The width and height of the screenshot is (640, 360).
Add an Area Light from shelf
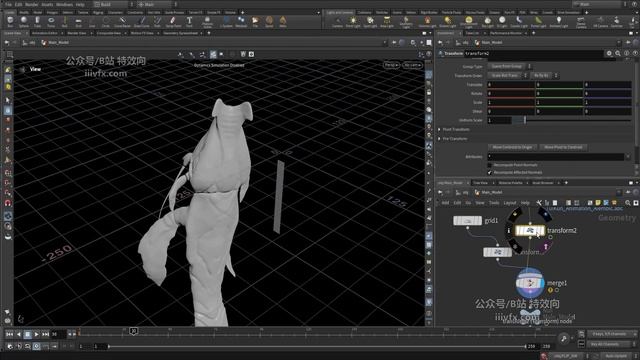(x=387, y=22)
